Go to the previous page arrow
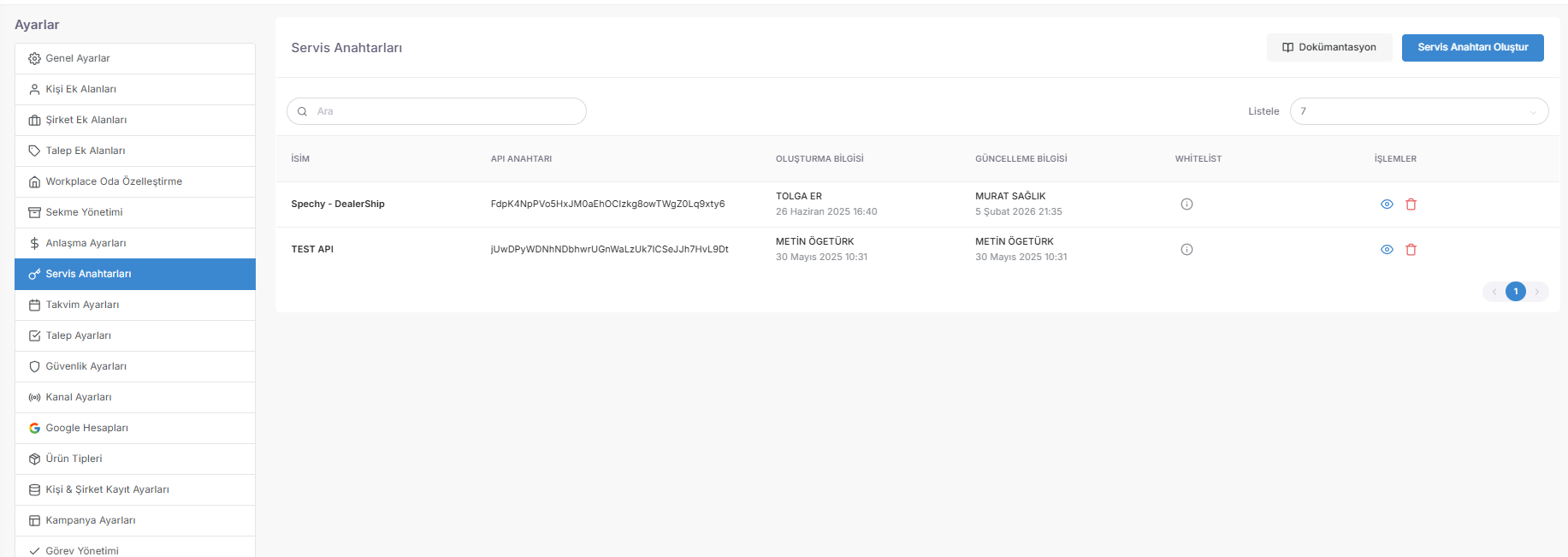Viewport: 1568px width, 557px height. tap(1494, 292)
